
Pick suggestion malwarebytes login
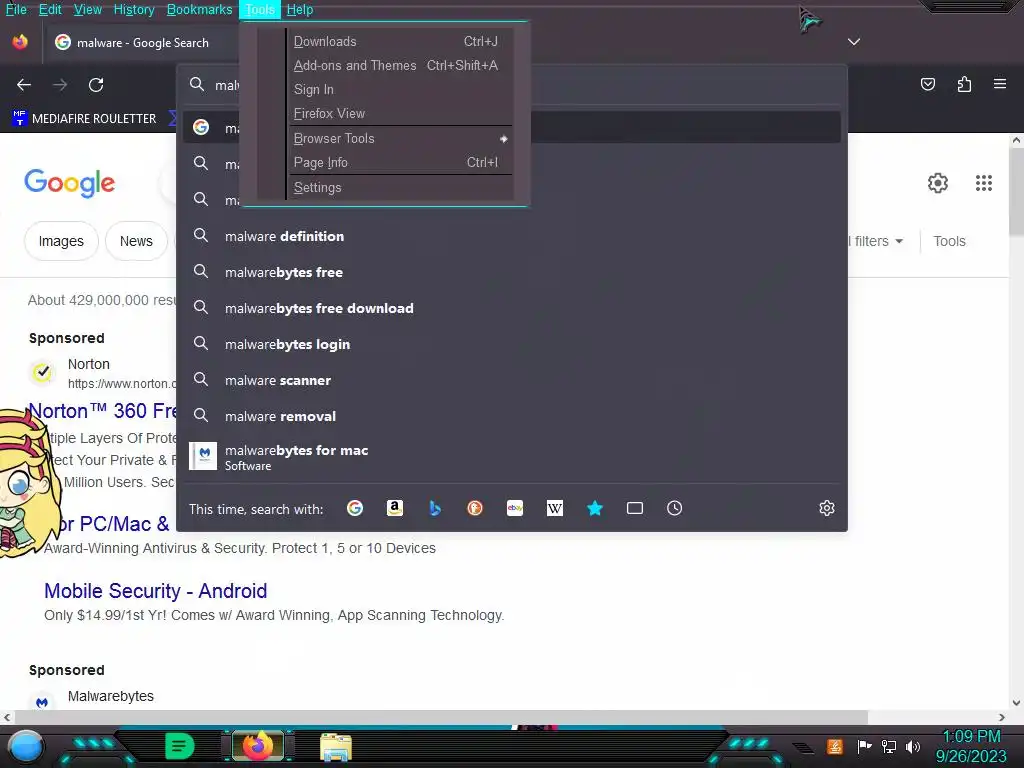(x=512, y=344)
